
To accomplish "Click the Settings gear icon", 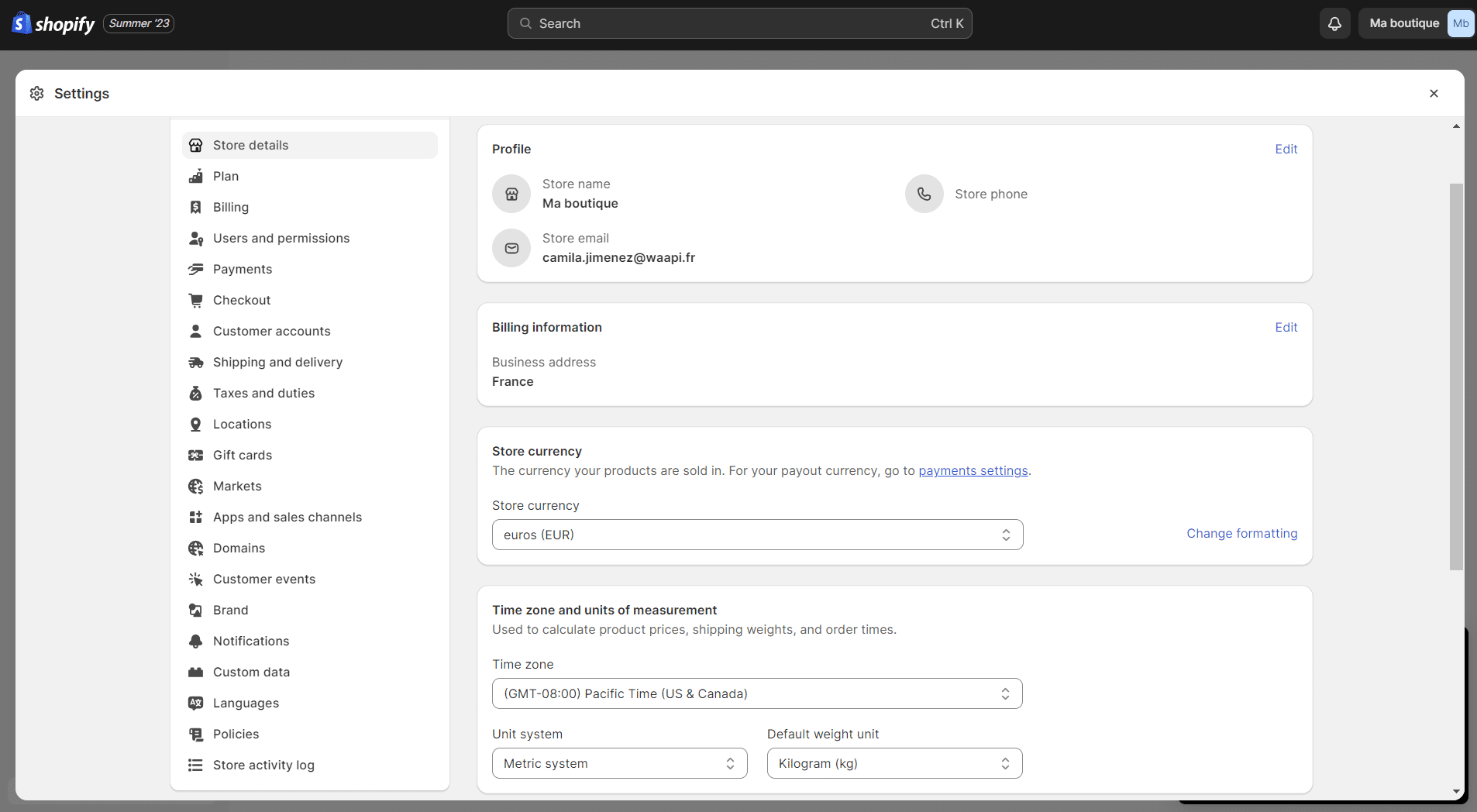I will (37, 93).
